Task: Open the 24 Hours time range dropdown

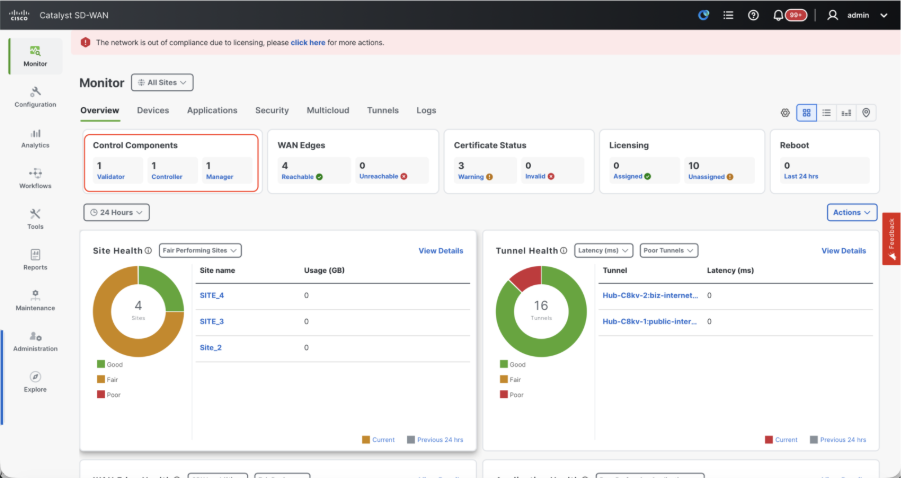Action: point(117,212)
